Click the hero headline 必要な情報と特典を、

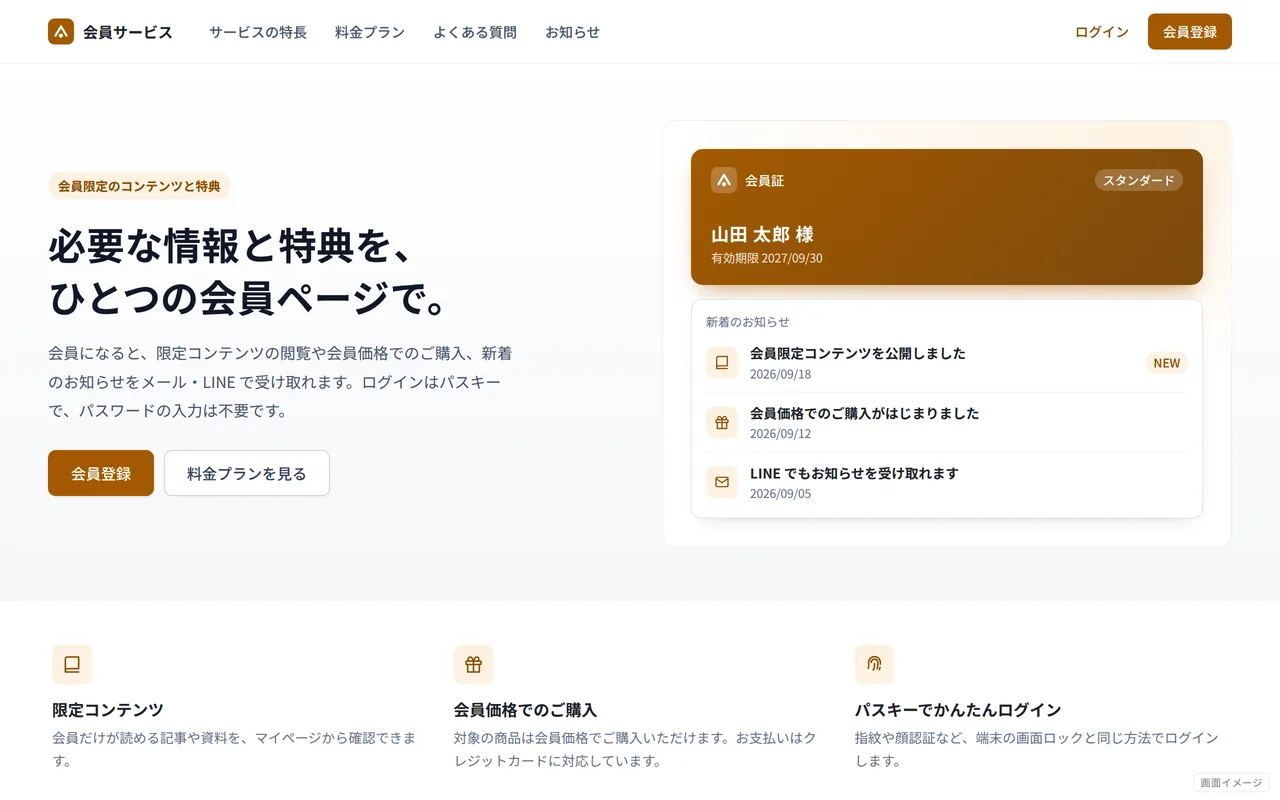coord(231,246)
